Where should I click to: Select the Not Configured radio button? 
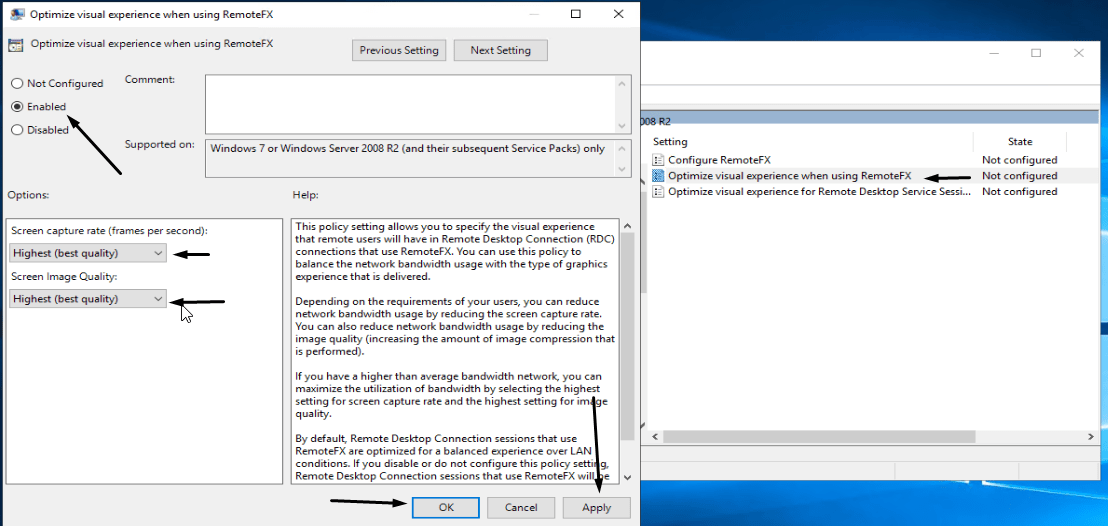tap(17, 84)
